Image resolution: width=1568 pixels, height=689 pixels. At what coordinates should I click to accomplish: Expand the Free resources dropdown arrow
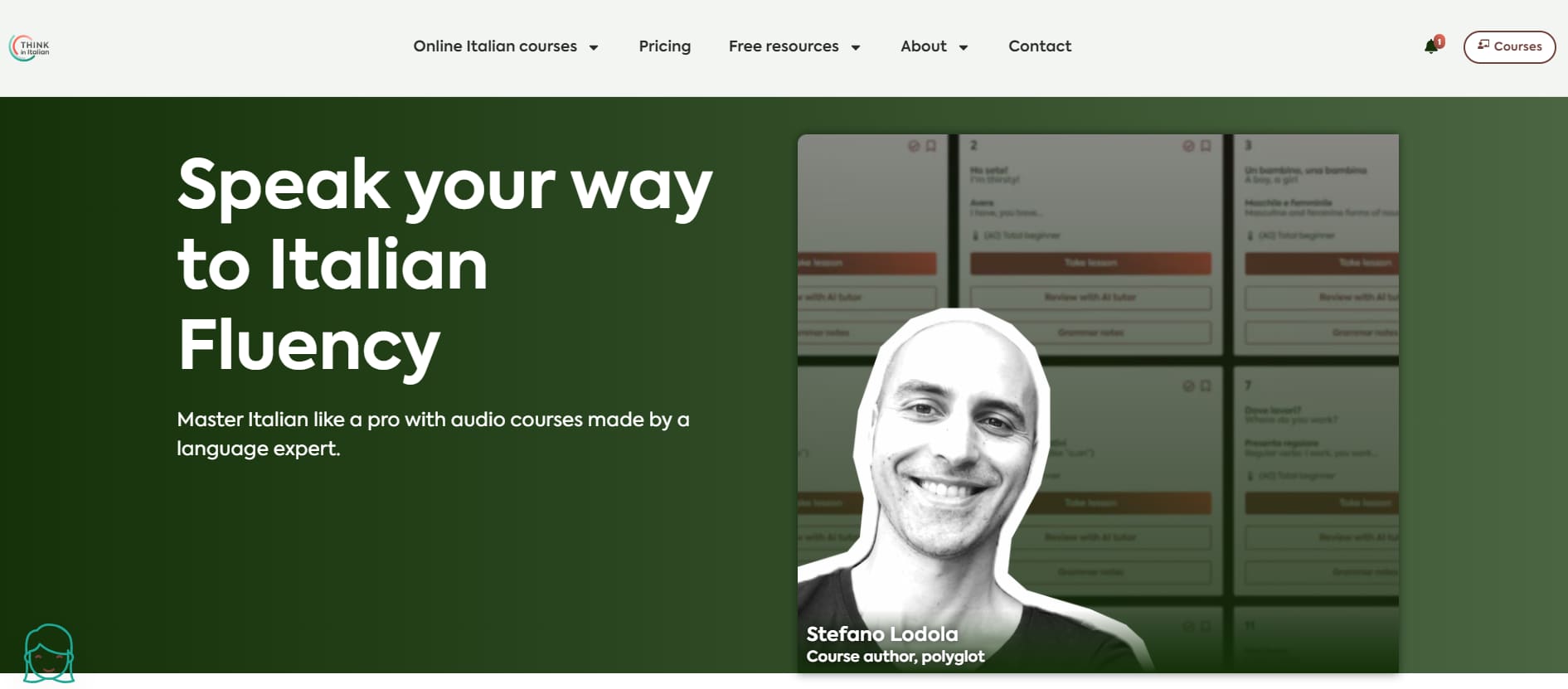point(856,47)
